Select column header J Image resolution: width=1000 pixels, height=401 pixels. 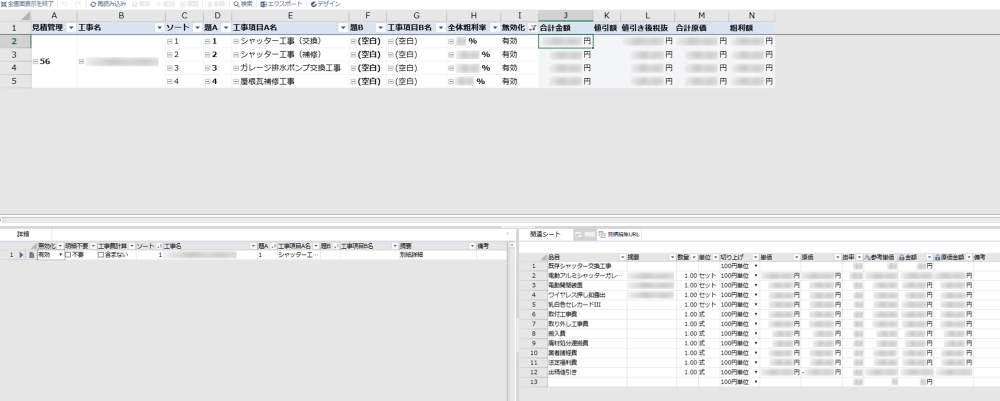coord(566,15)
